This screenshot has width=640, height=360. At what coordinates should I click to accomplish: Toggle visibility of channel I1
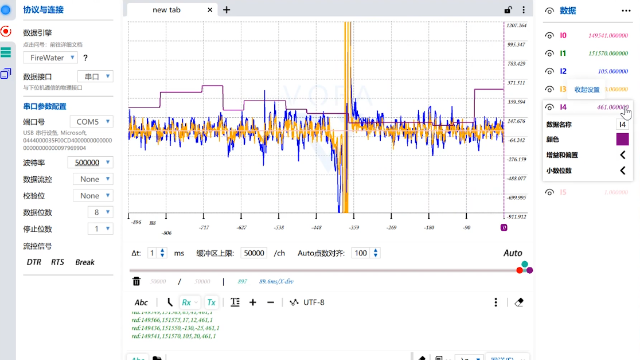point(549,53)
